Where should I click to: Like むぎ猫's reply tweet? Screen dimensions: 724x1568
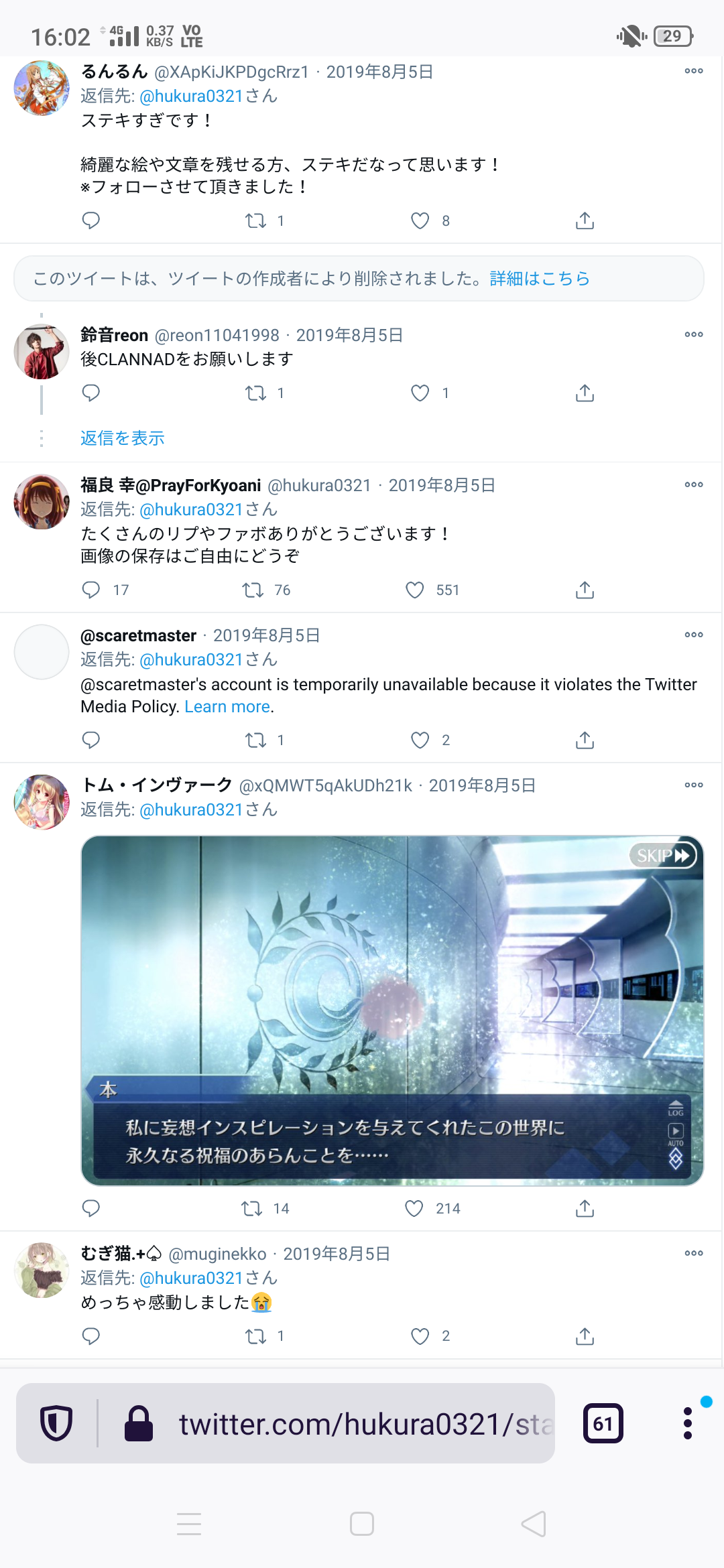point(420,1336)
